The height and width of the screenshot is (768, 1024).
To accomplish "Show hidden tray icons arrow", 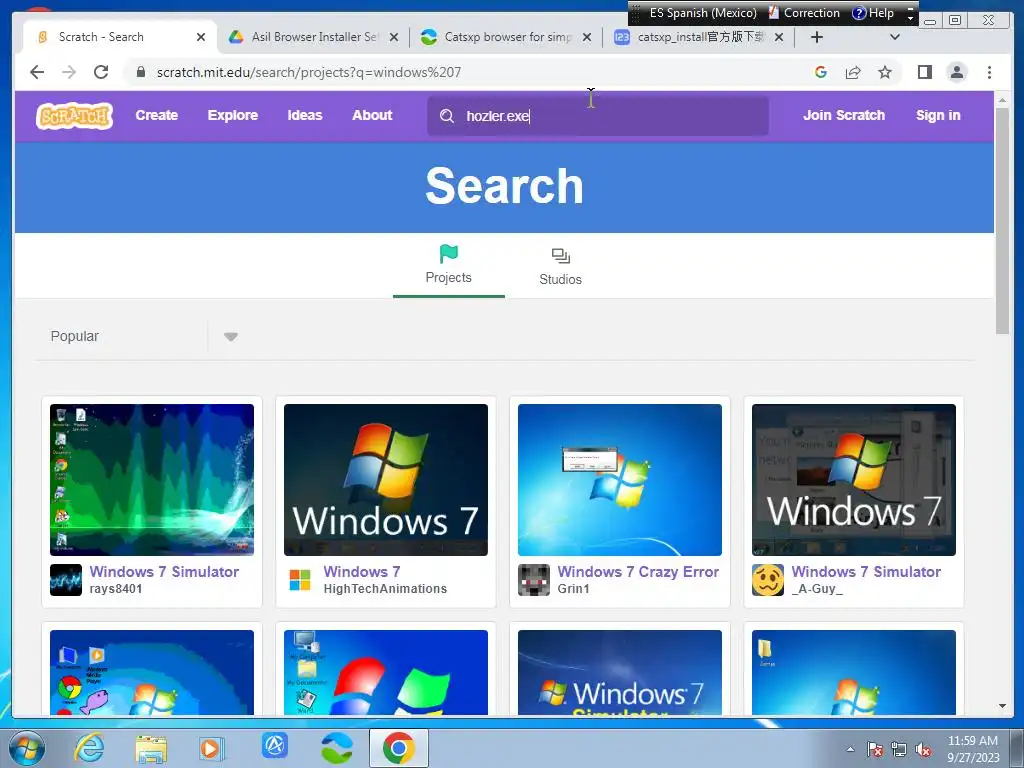I will point(850,749).
